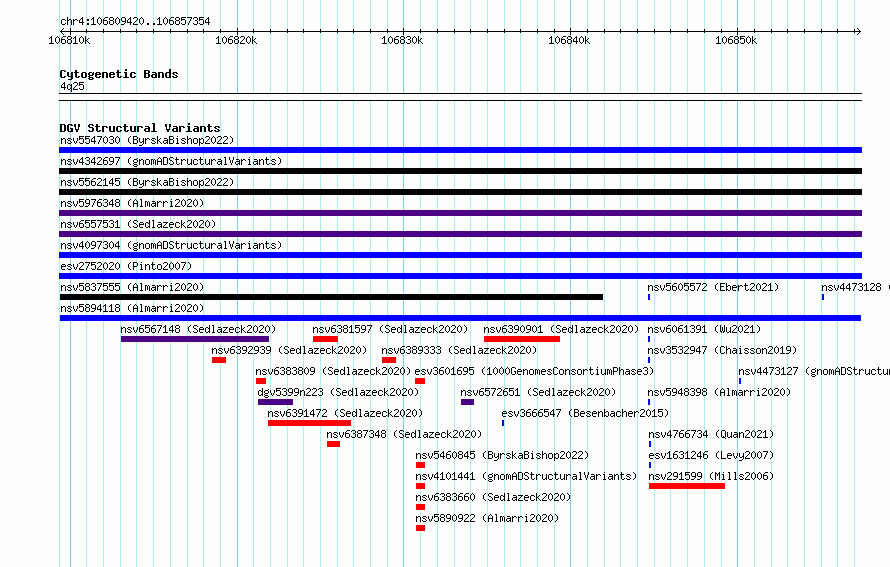Image resolution: width=890 pixels, height=567 pixels.
Task: Select the purple bar under nsv6557531
Action: (x=460, y=234)
